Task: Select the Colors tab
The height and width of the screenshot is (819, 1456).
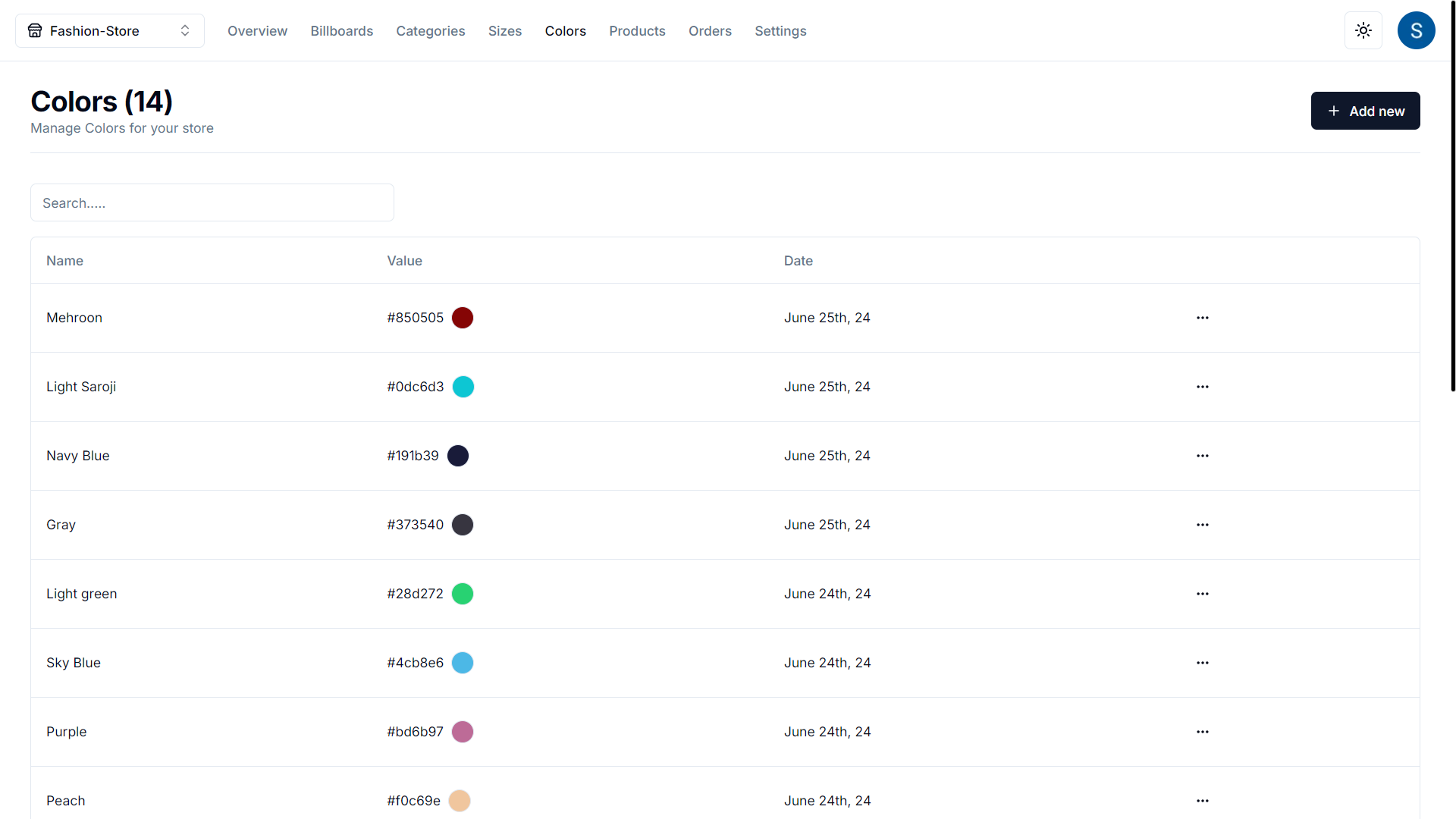Action: tap(566, 31)
